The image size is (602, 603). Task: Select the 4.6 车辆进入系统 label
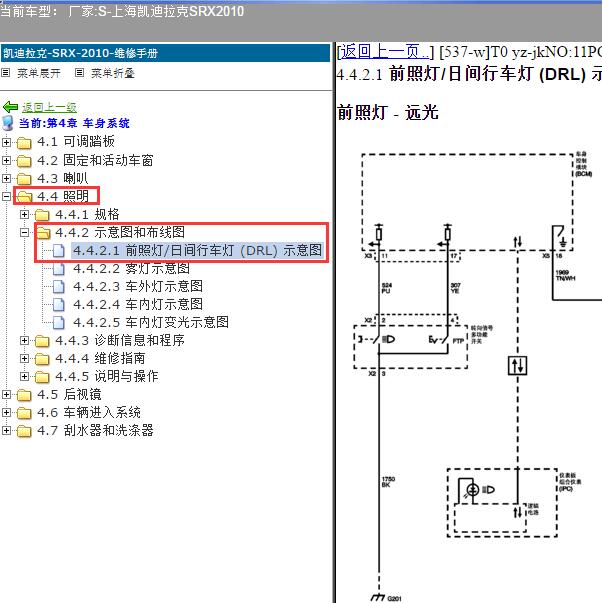coord(89,413)
